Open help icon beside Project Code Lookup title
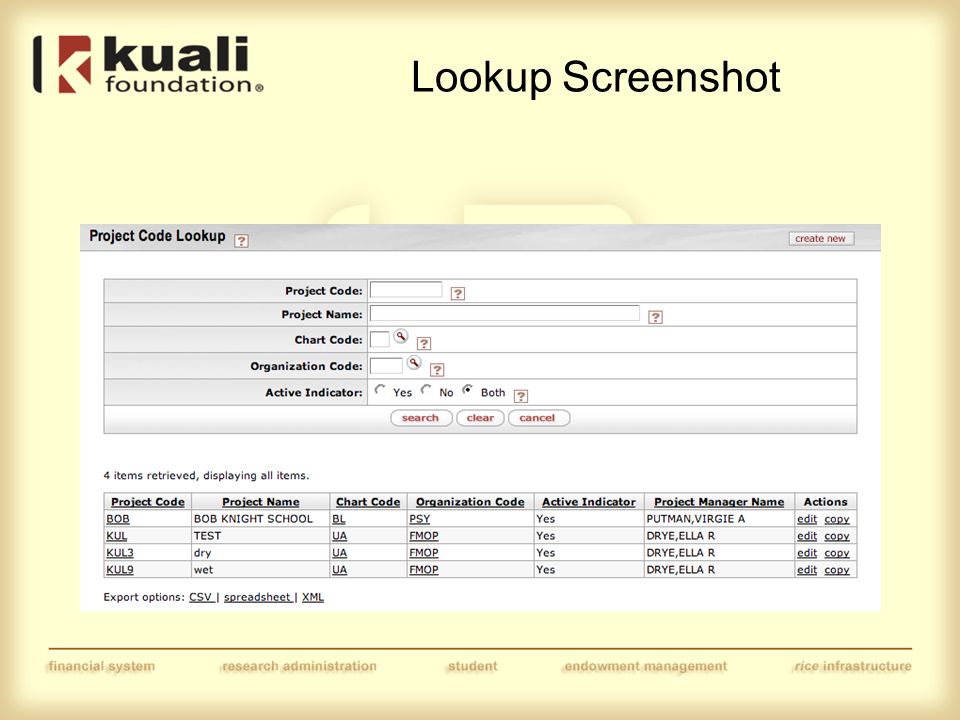Screen dimensions: 960x720 tap(241, 241)
